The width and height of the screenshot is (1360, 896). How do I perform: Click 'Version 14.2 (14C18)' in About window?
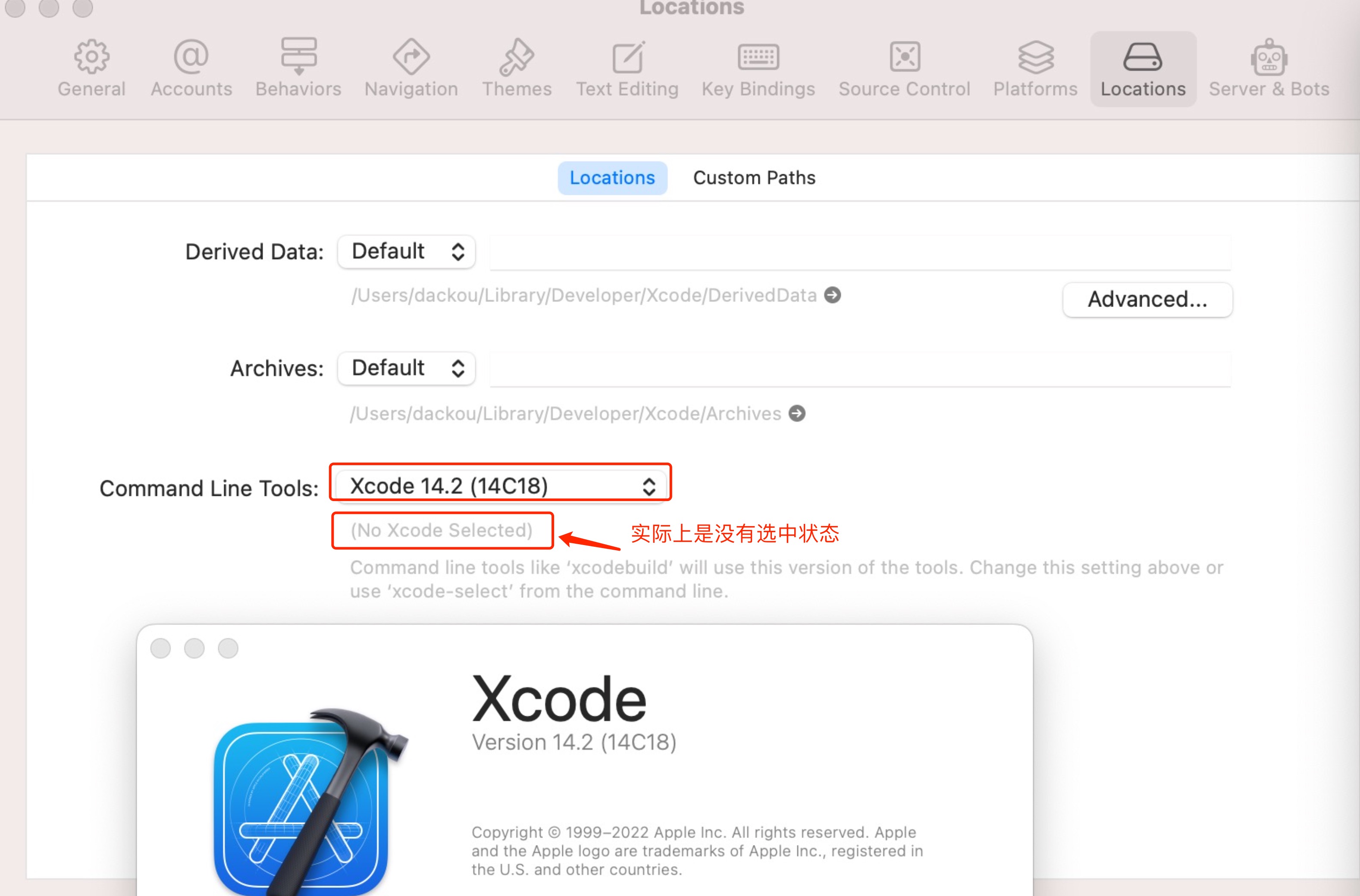(574, 742)
